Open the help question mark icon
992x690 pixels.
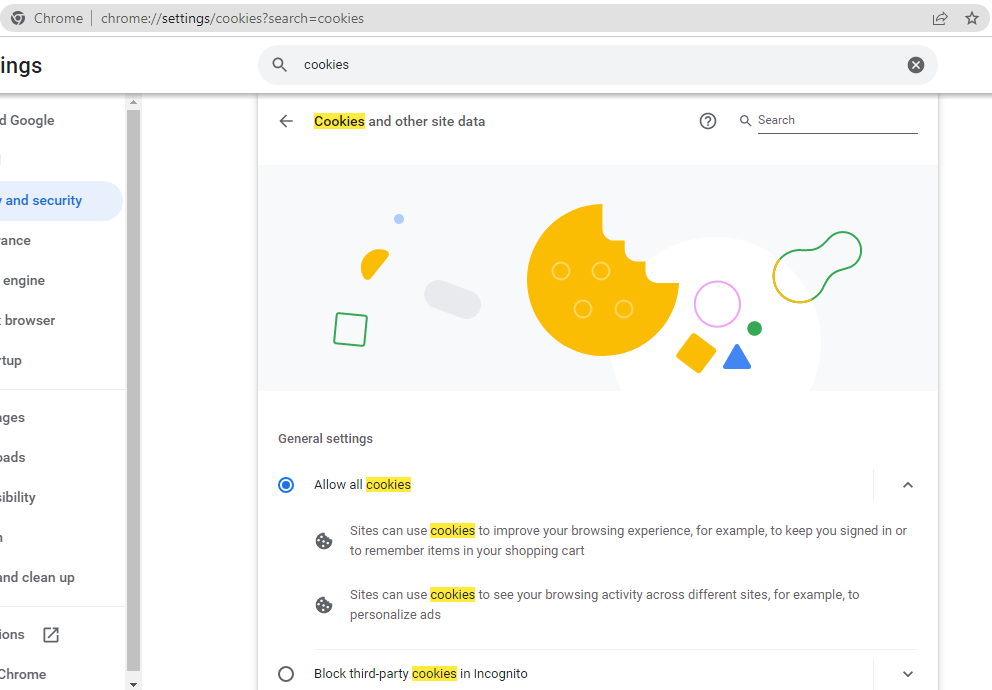coord(708,121)
